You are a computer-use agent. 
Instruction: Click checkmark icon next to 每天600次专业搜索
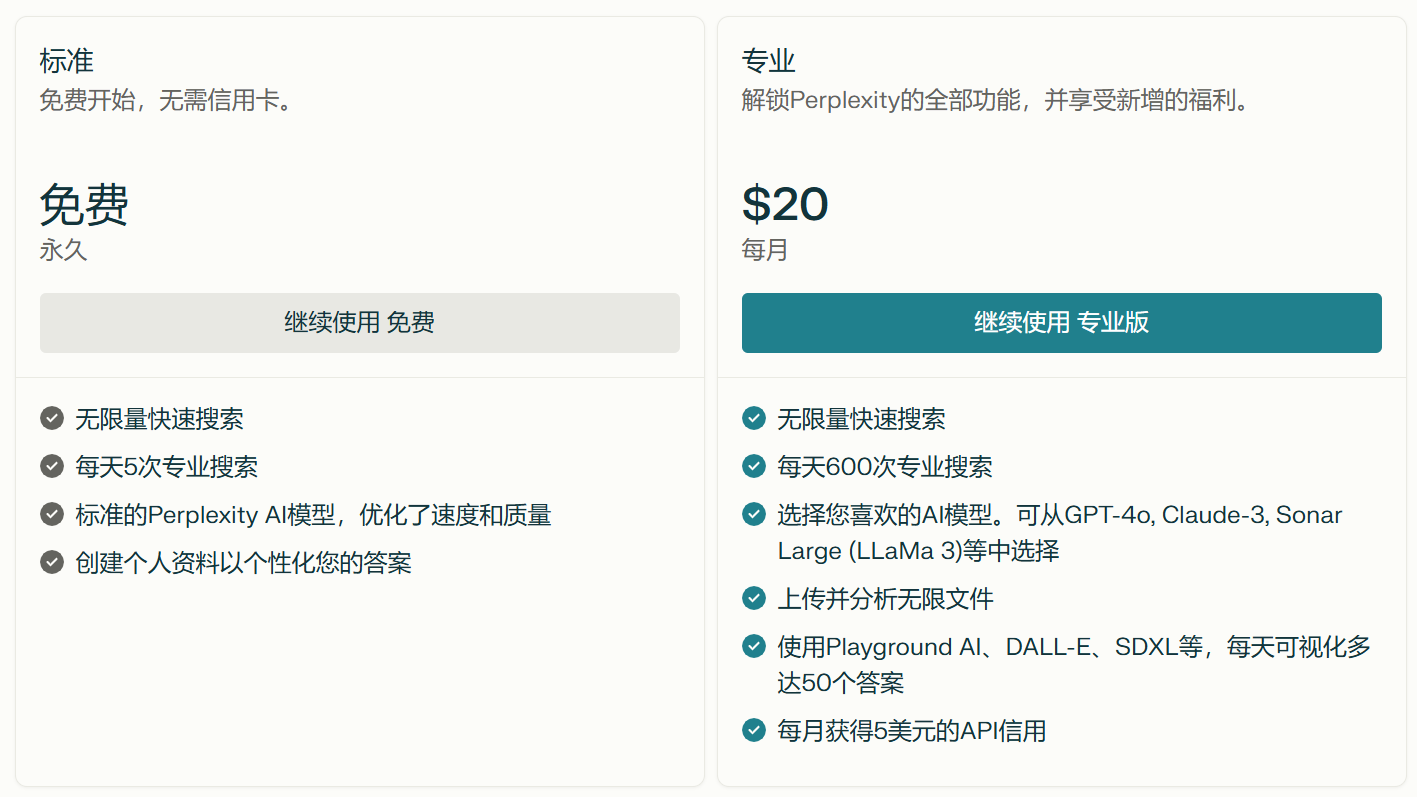[754, 466]
